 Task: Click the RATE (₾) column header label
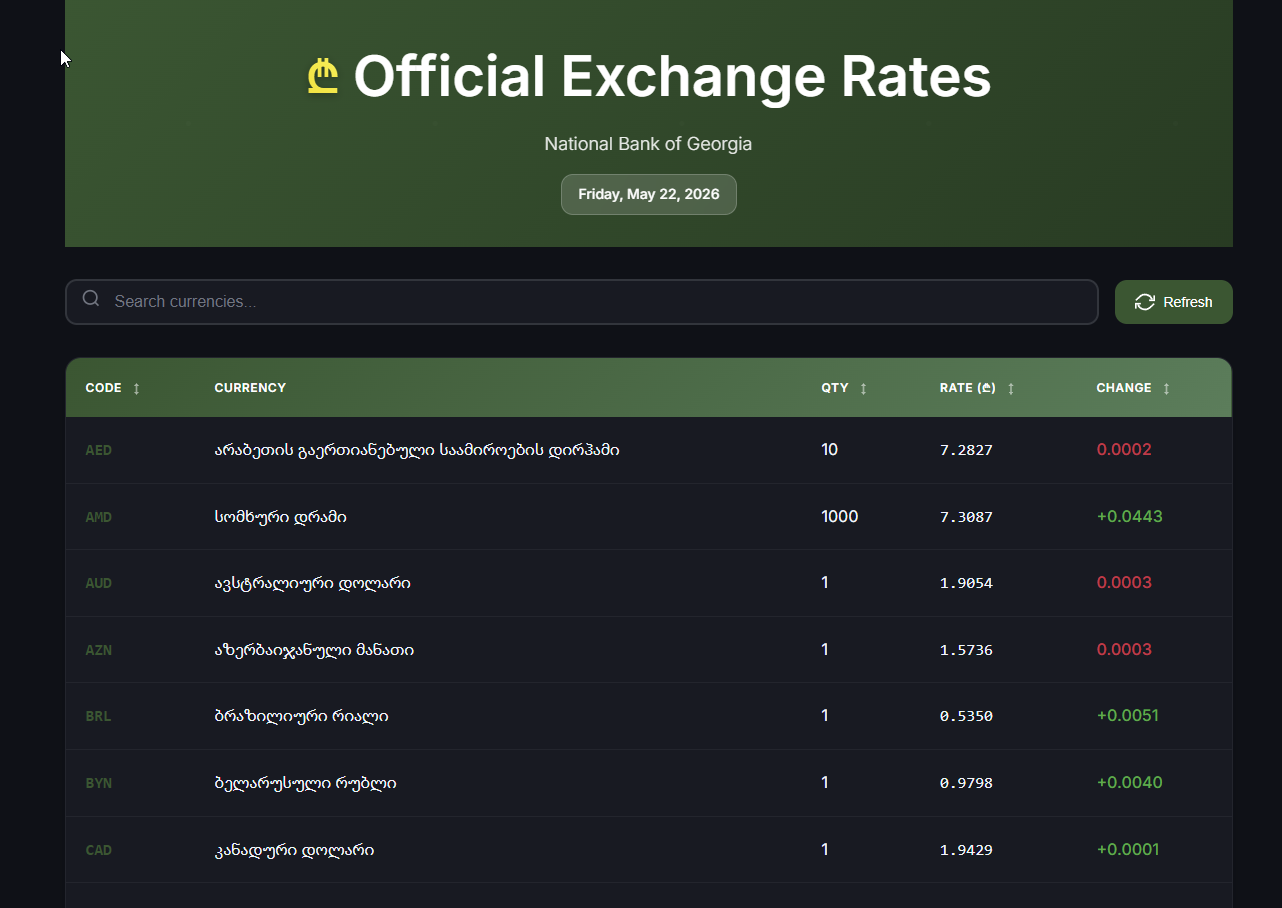pos(968,388)
